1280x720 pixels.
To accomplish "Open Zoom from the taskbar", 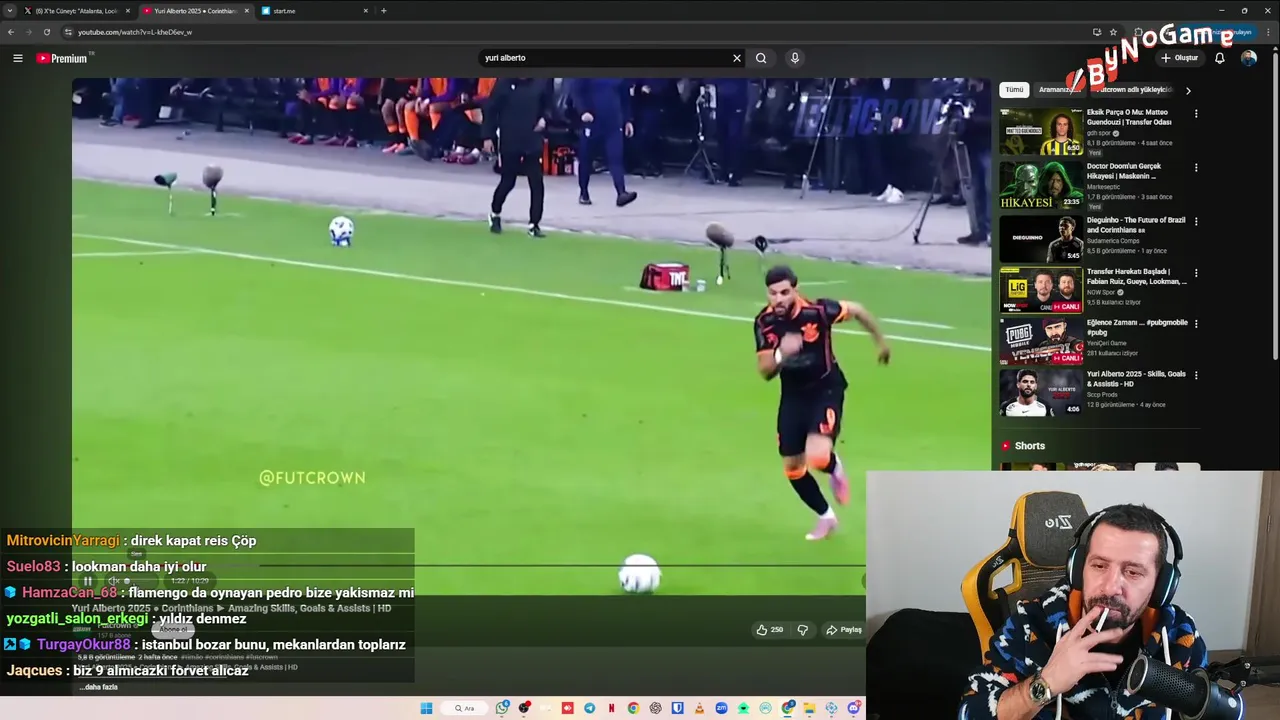I will 721,708.
